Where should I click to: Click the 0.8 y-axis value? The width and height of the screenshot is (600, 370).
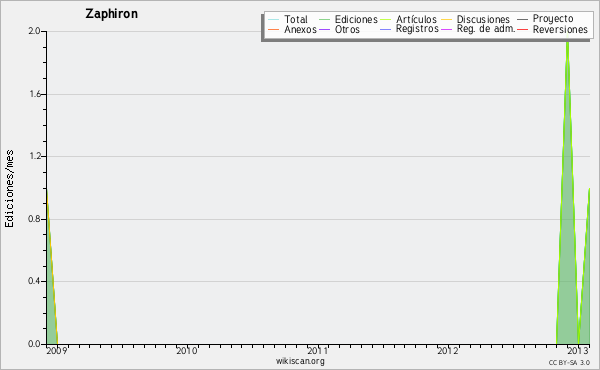tap(34, 219)
